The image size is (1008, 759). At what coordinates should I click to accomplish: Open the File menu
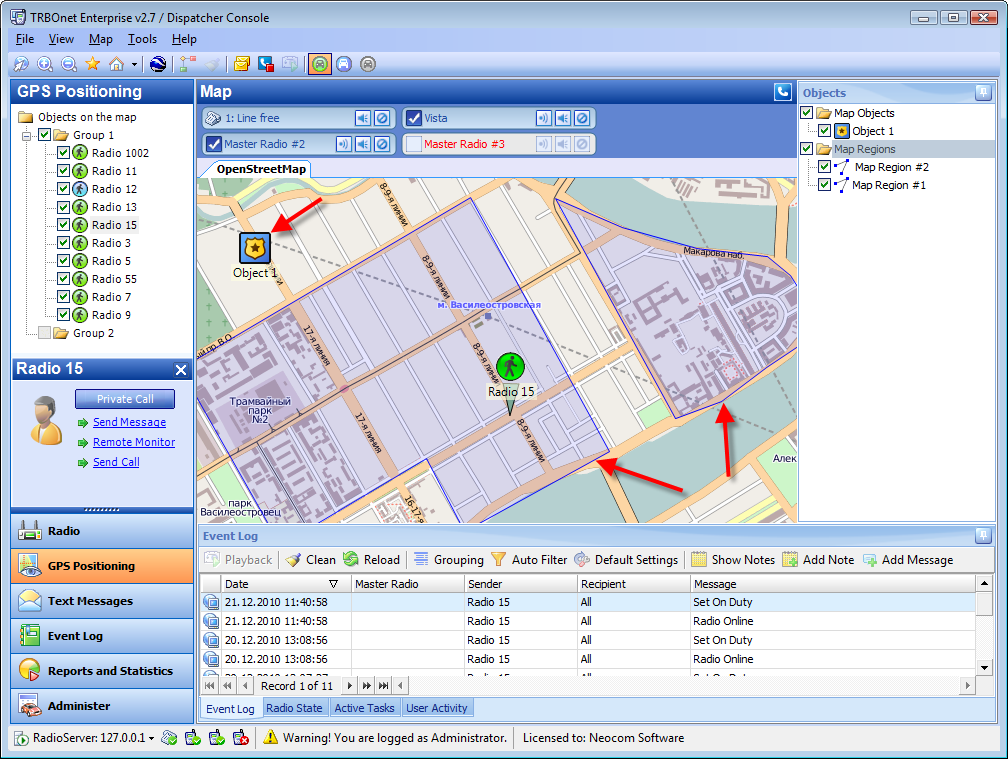click(25, 39)
